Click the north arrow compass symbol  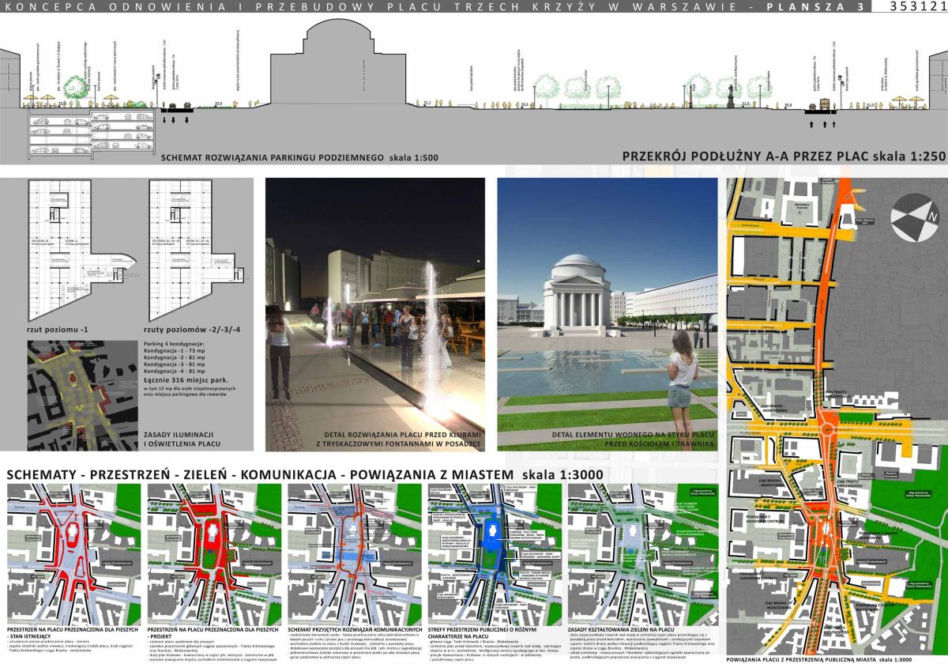tap(915, 218)
